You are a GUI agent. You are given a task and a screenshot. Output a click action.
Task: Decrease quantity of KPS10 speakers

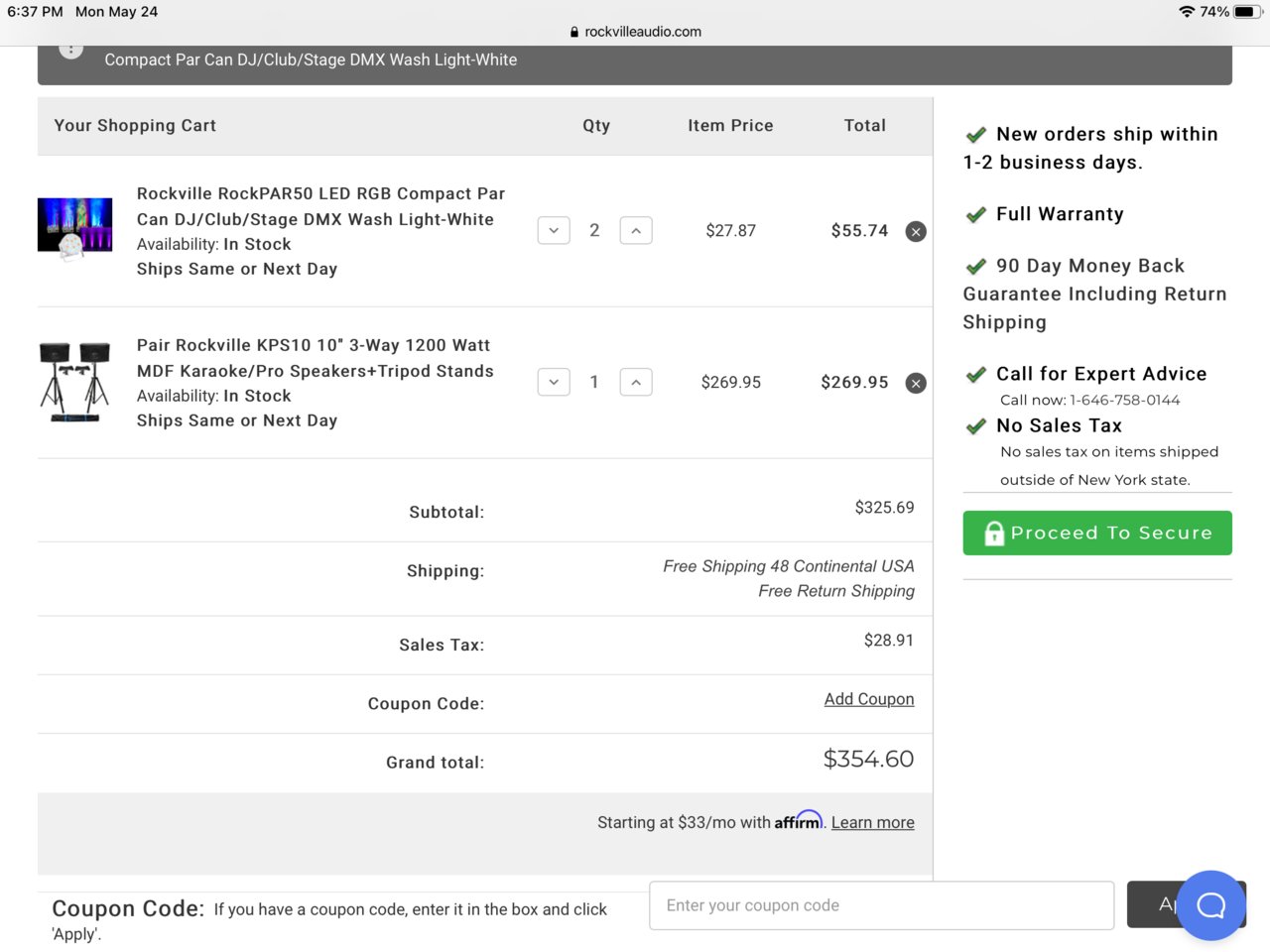(x=554, y=382)
